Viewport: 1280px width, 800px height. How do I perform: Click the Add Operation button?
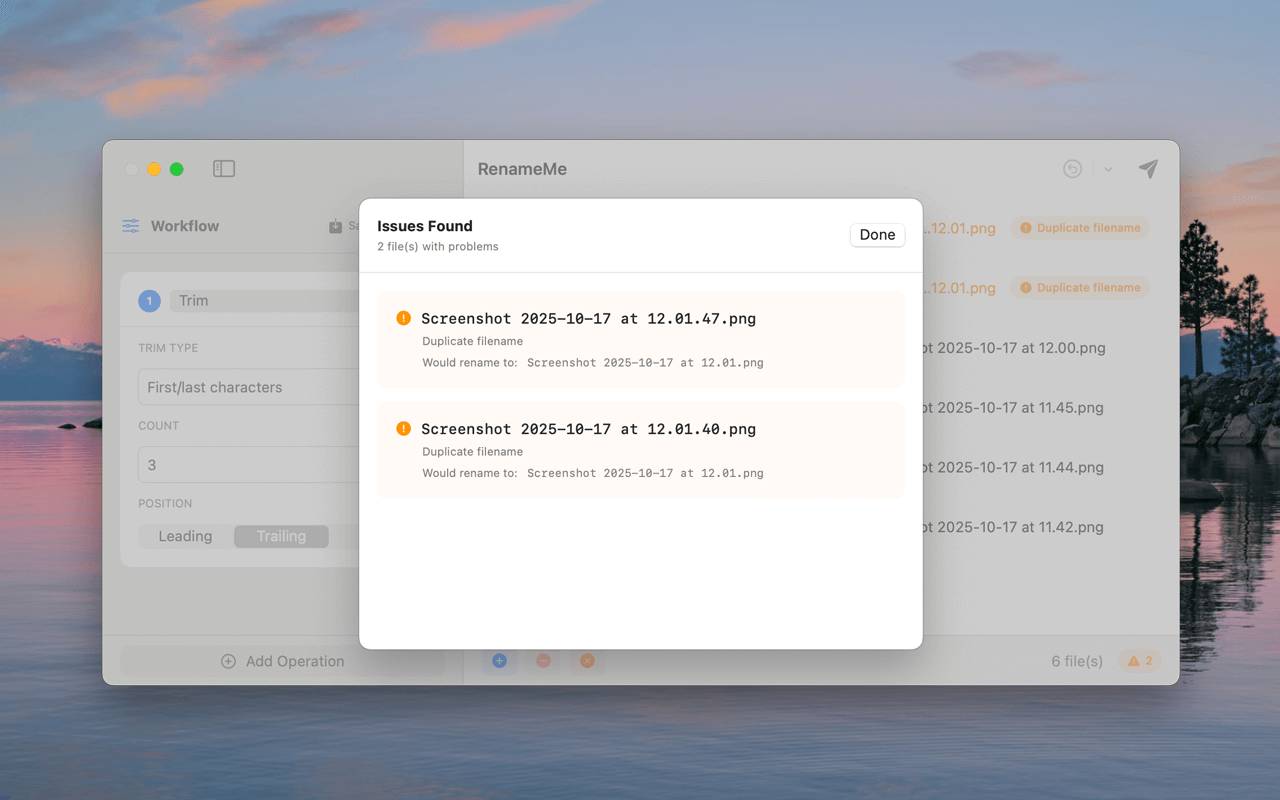[283, 661]
